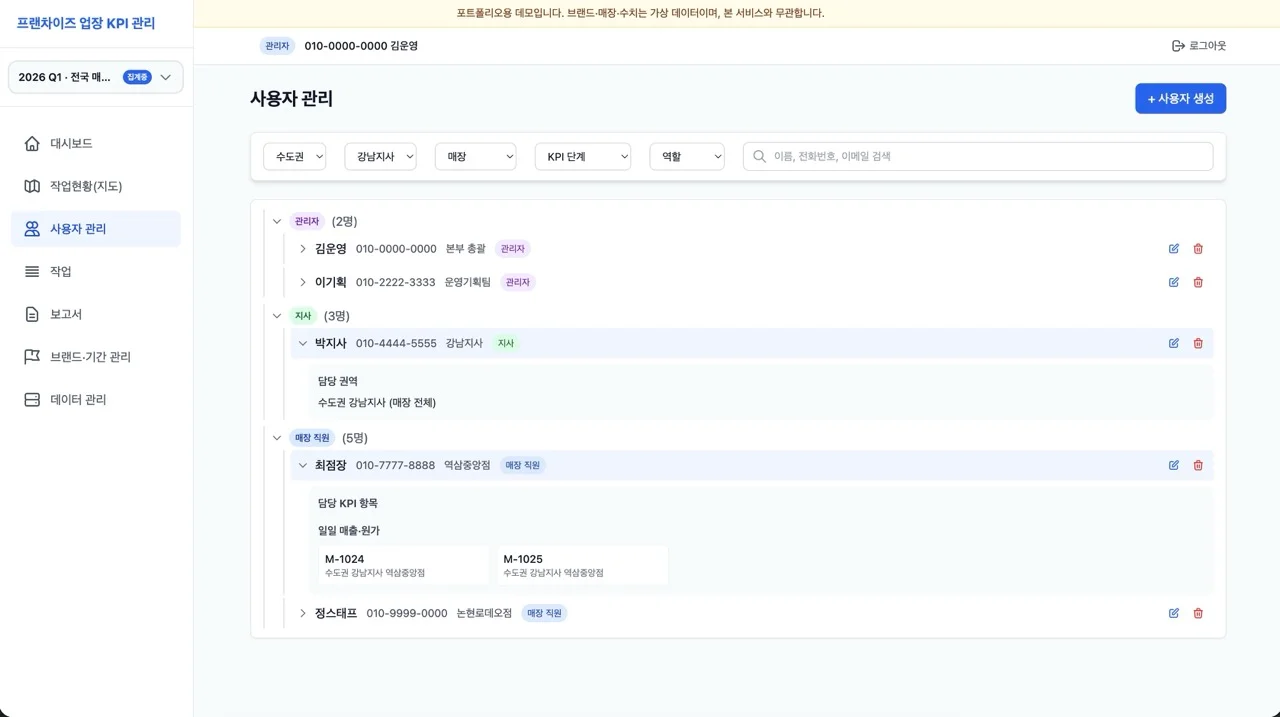Select 사용자 관리 menu item
1280x717 pixels.
(96, 229)
